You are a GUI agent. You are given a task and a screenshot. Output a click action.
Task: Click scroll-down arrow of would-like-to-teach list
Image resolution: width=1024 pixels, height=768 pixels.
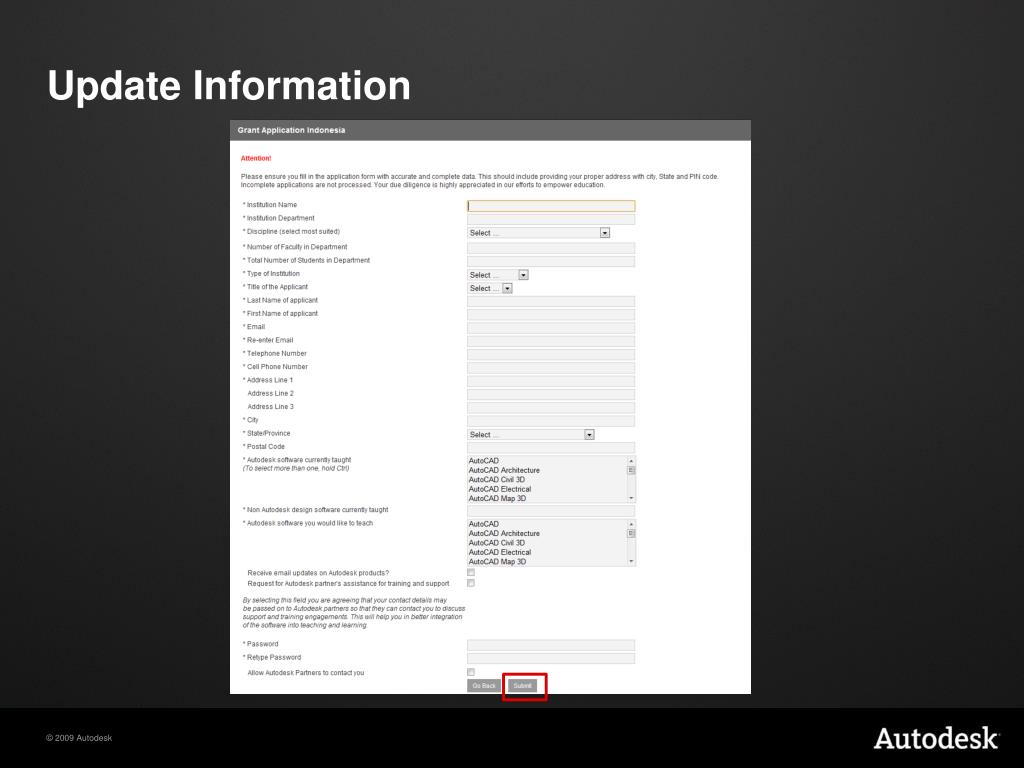(631, 562)
